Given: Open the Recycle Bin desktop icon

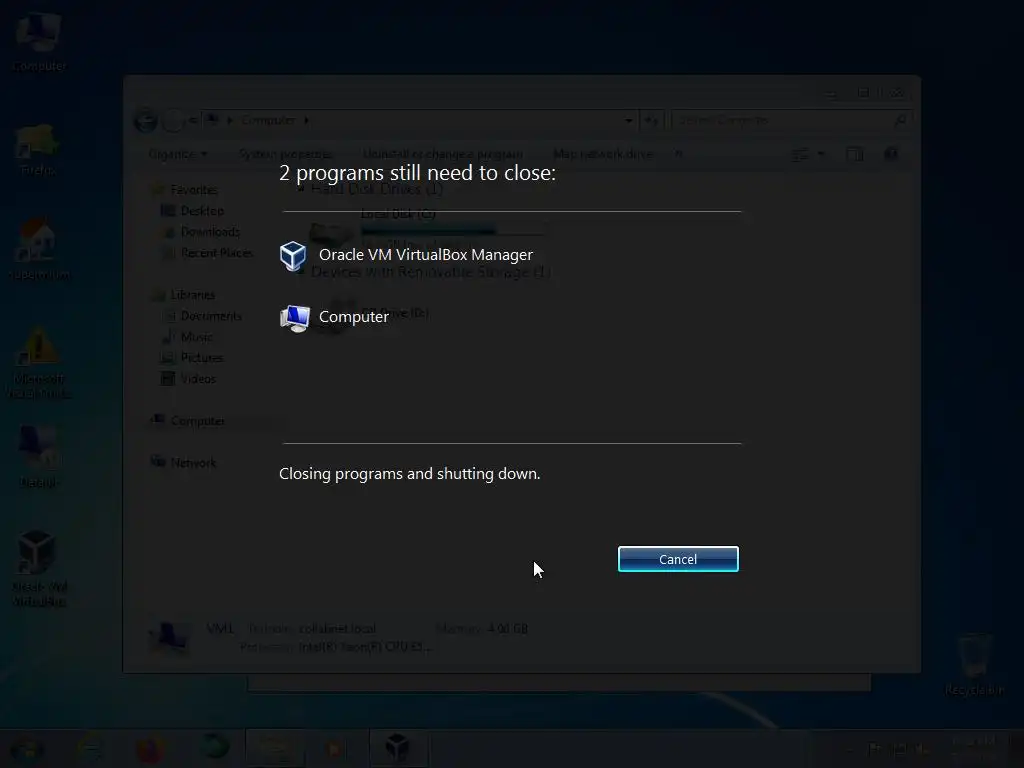Looking at the screenshot, I should pos(974,664).
